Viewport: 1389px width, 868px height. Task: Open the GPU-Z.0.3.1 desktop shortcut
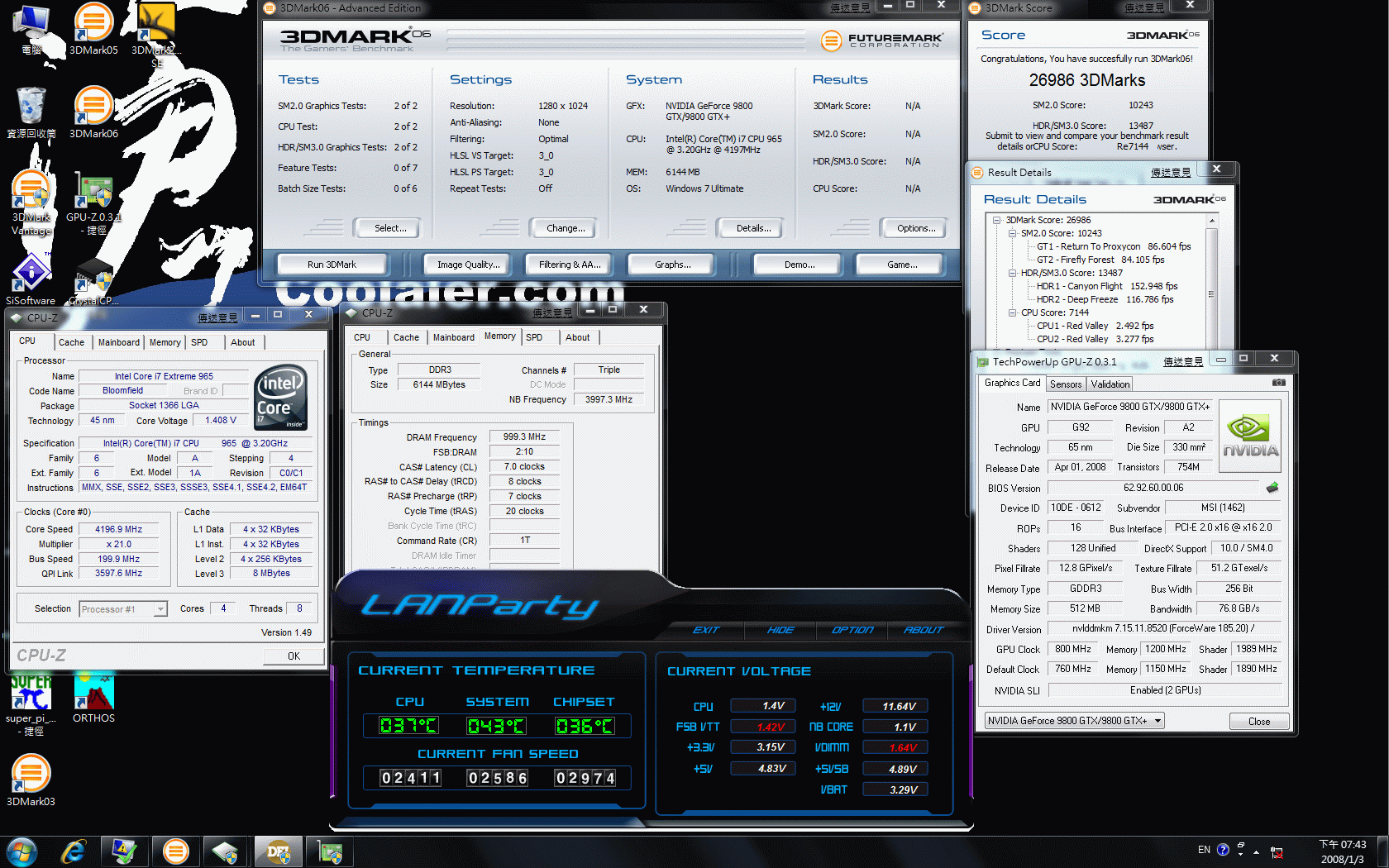coord(93,204)
